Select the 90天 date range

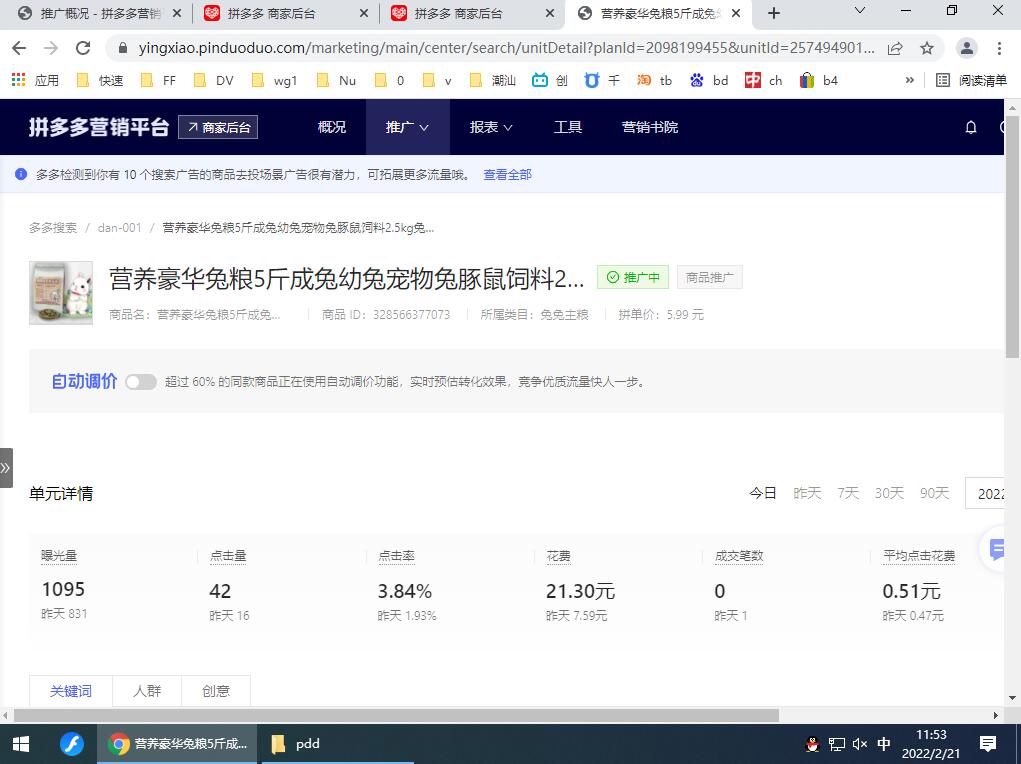pos(934,493)
